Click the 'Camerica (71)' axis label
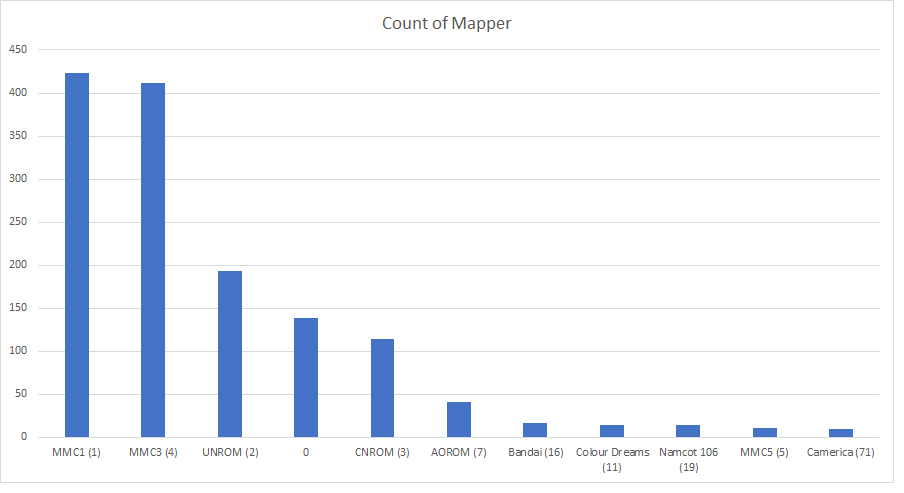The image size is (904, 493). pos(841,453)
